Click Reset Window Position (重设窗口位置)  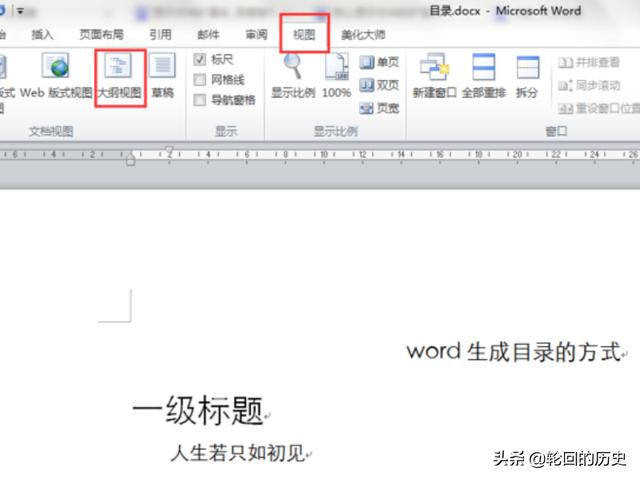(599, 108)
